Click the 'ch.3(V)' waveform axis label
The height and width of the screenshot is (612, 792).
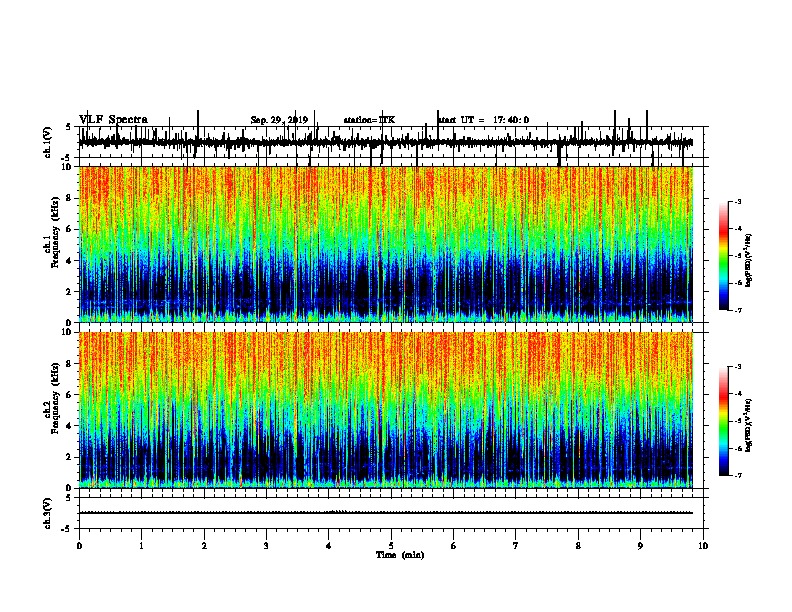click(47, 513)
